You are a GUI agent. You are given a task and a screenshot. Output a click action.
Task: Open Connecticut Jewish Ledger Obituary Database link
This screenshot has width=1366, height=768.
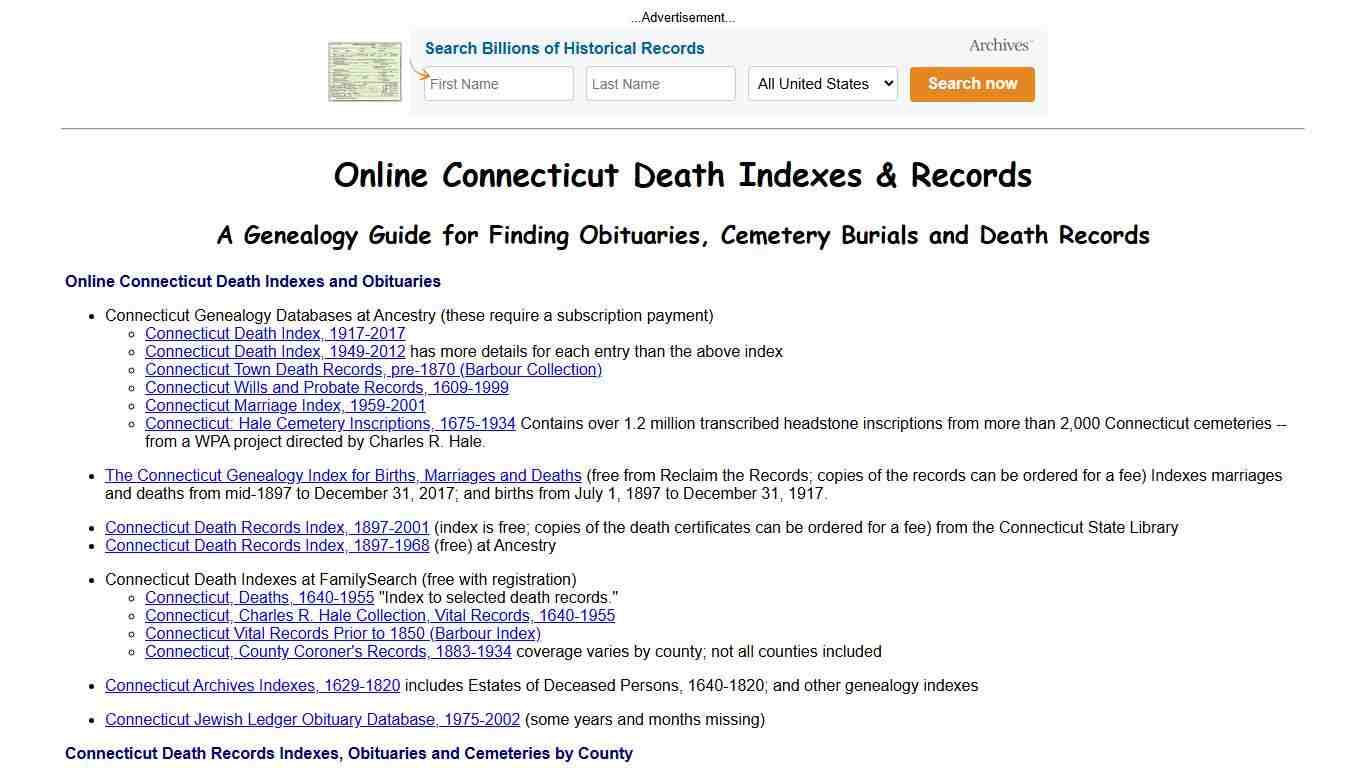[x=312, y=719]
